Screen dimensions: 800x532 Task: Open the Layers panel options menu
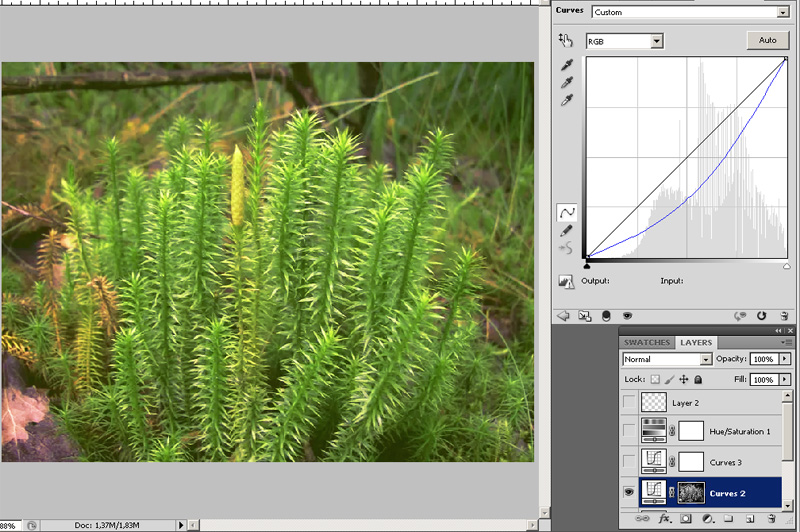point(788,342)
